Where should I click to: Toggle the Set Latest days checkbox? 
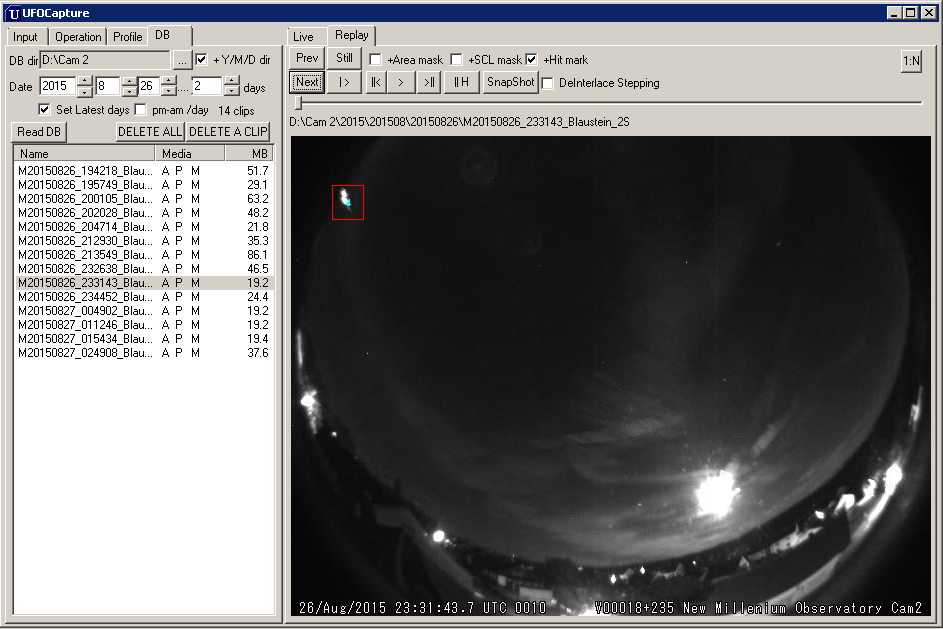[x=44, y=109]
